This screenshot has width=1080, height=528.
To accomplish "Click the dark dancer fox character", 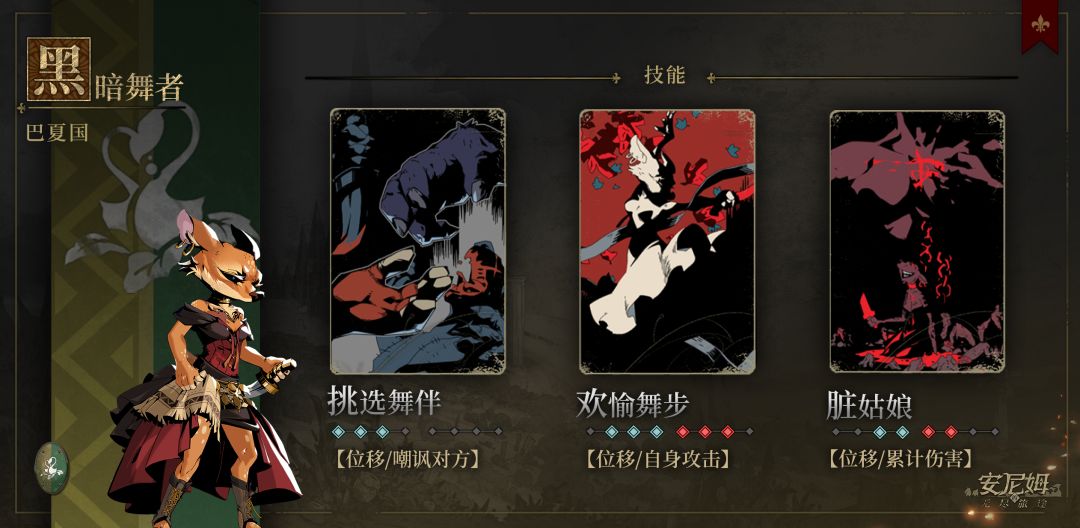I will click(207, 368).
